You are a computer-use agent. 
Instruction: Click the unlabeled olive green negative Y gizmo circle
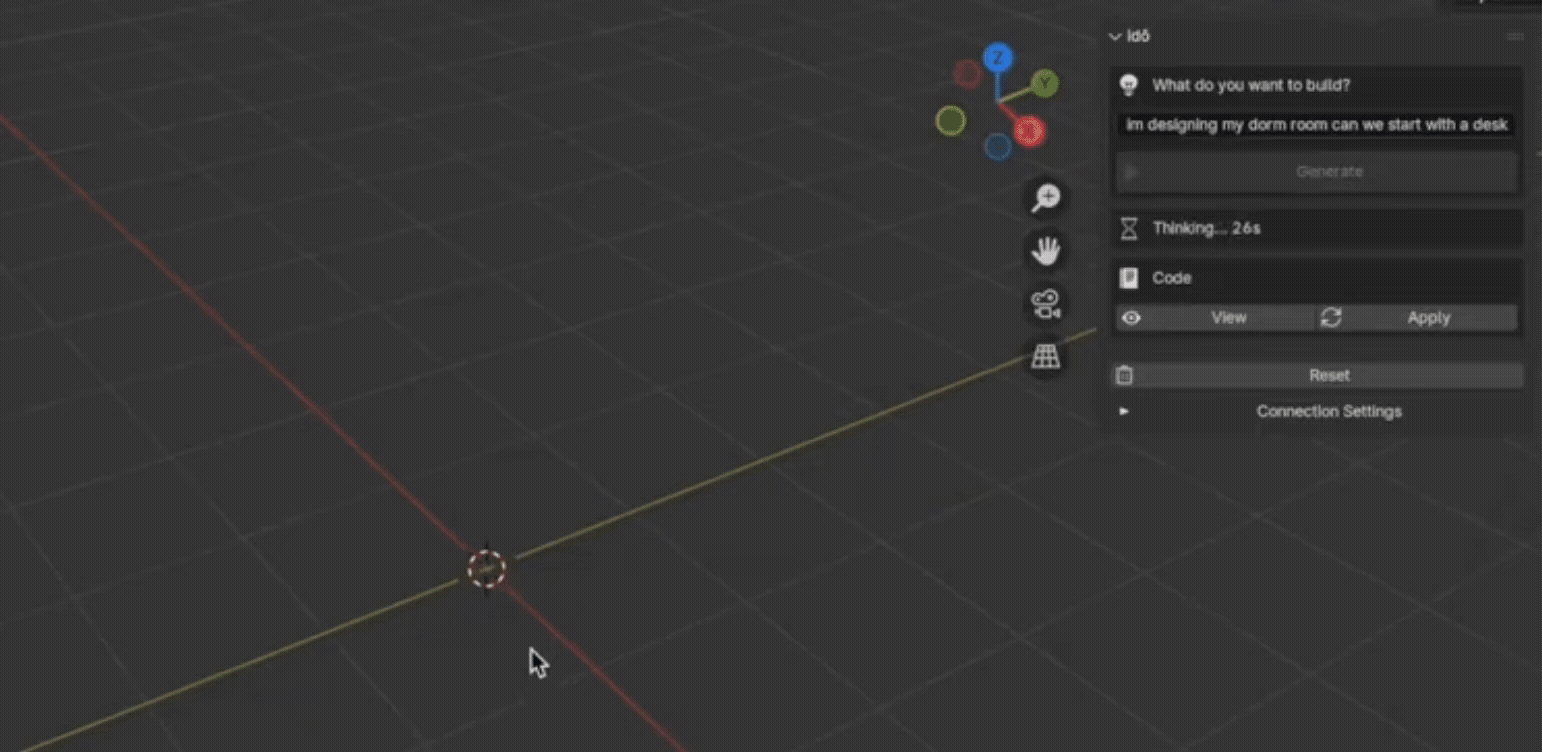click(950, 121)
